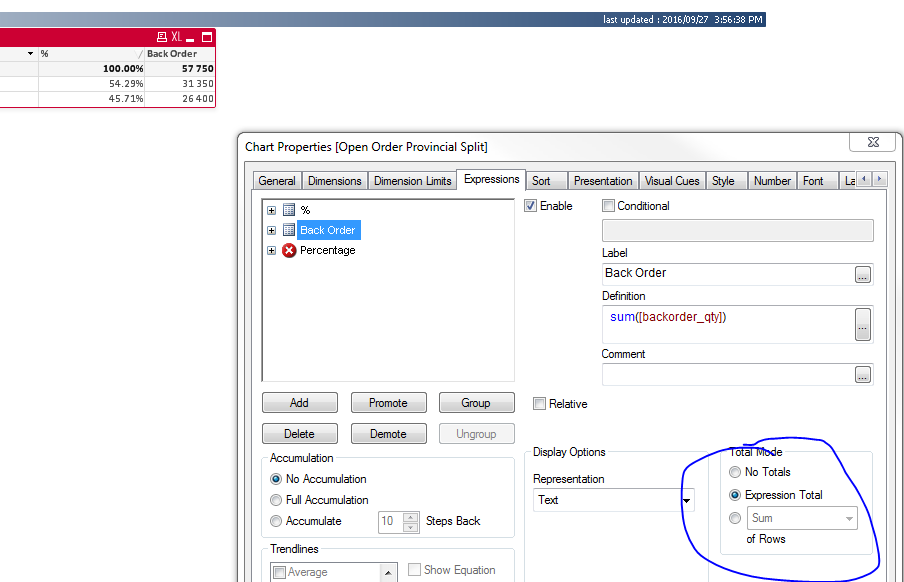Viewport: 904px width, 582px height.
Task: Click the print icon in chart caption
Action: click(162, 36)
